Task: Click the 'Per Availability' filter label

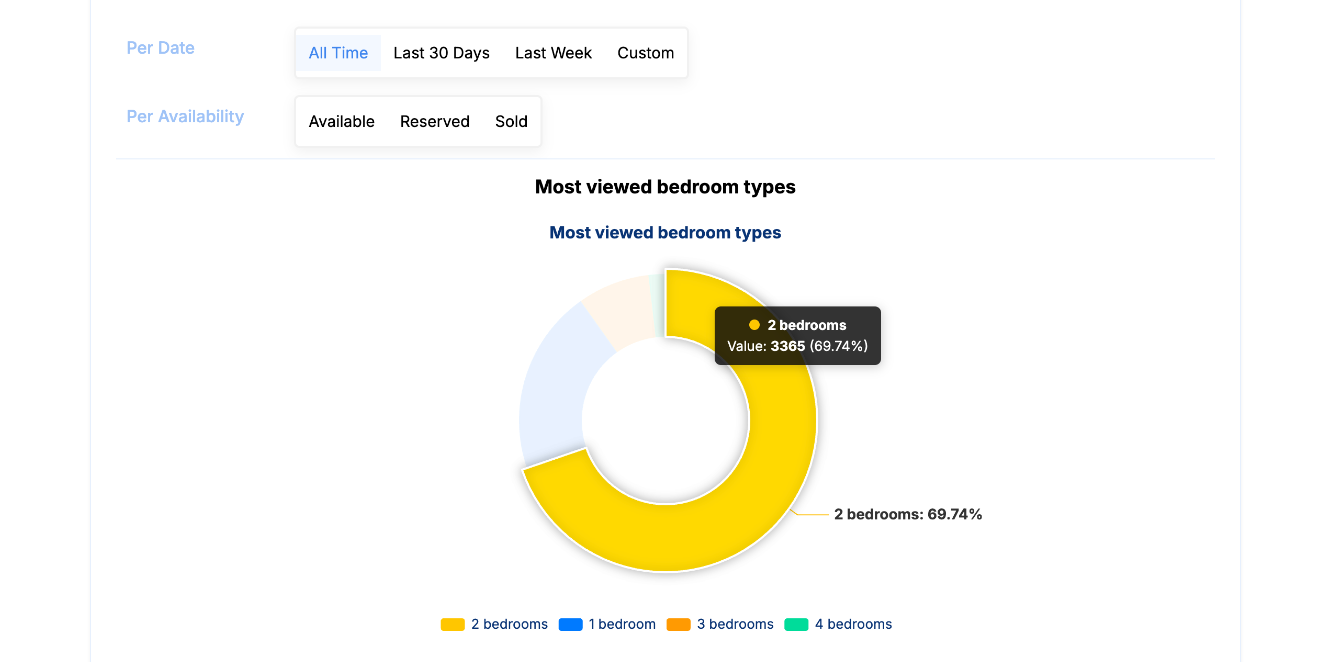Action: (185, 117)
